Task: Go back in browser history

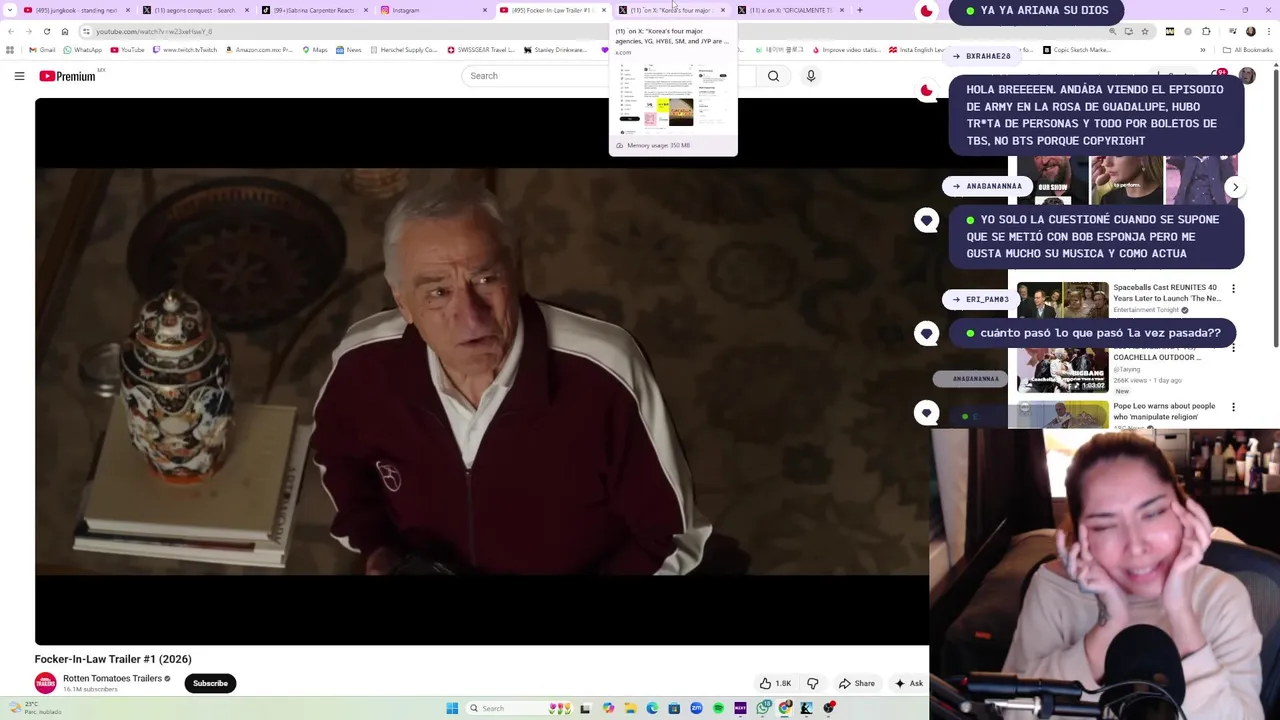Action: coord(11,31)
